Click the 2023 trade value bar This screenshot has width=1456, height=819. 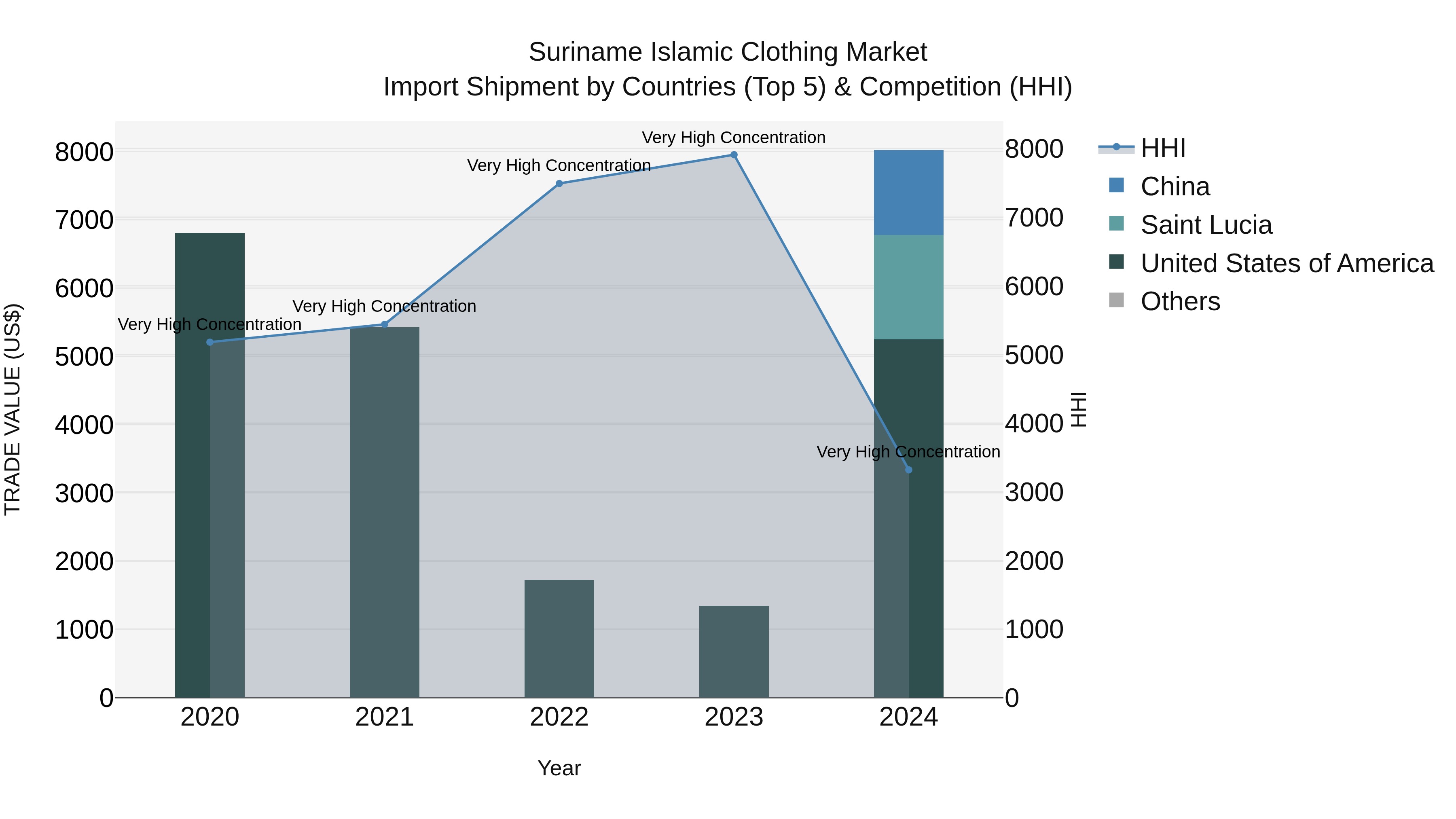pyautogui.click(x=734, y=652)
